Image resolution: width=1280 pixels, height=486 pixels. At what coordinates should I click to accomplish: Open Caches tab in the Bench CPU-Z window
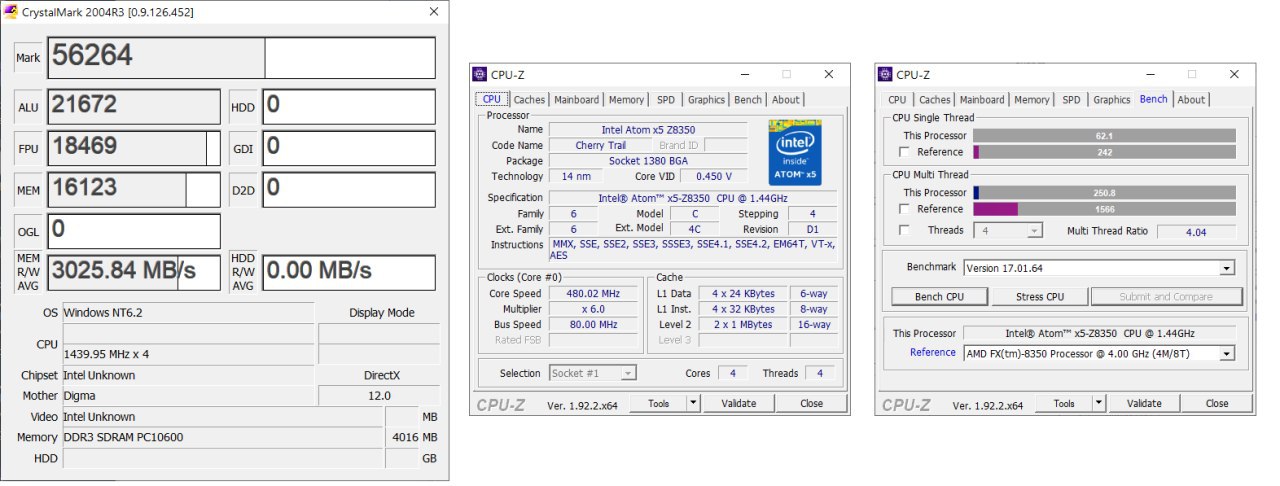coord(934,100)
